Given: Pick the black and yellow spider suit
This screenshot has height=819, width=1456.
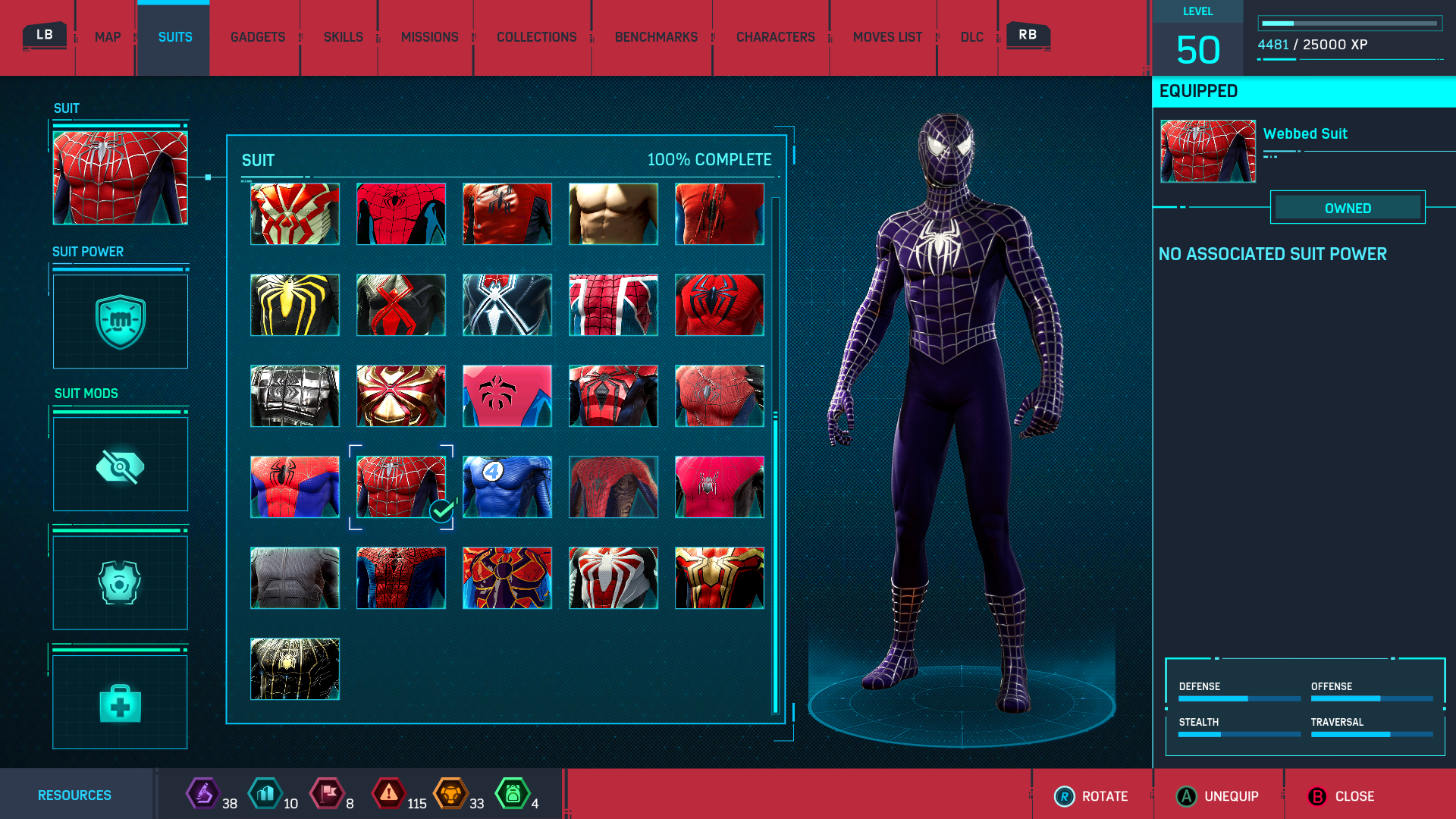Looking at the screenshot, I should click(x=295, y=305).
